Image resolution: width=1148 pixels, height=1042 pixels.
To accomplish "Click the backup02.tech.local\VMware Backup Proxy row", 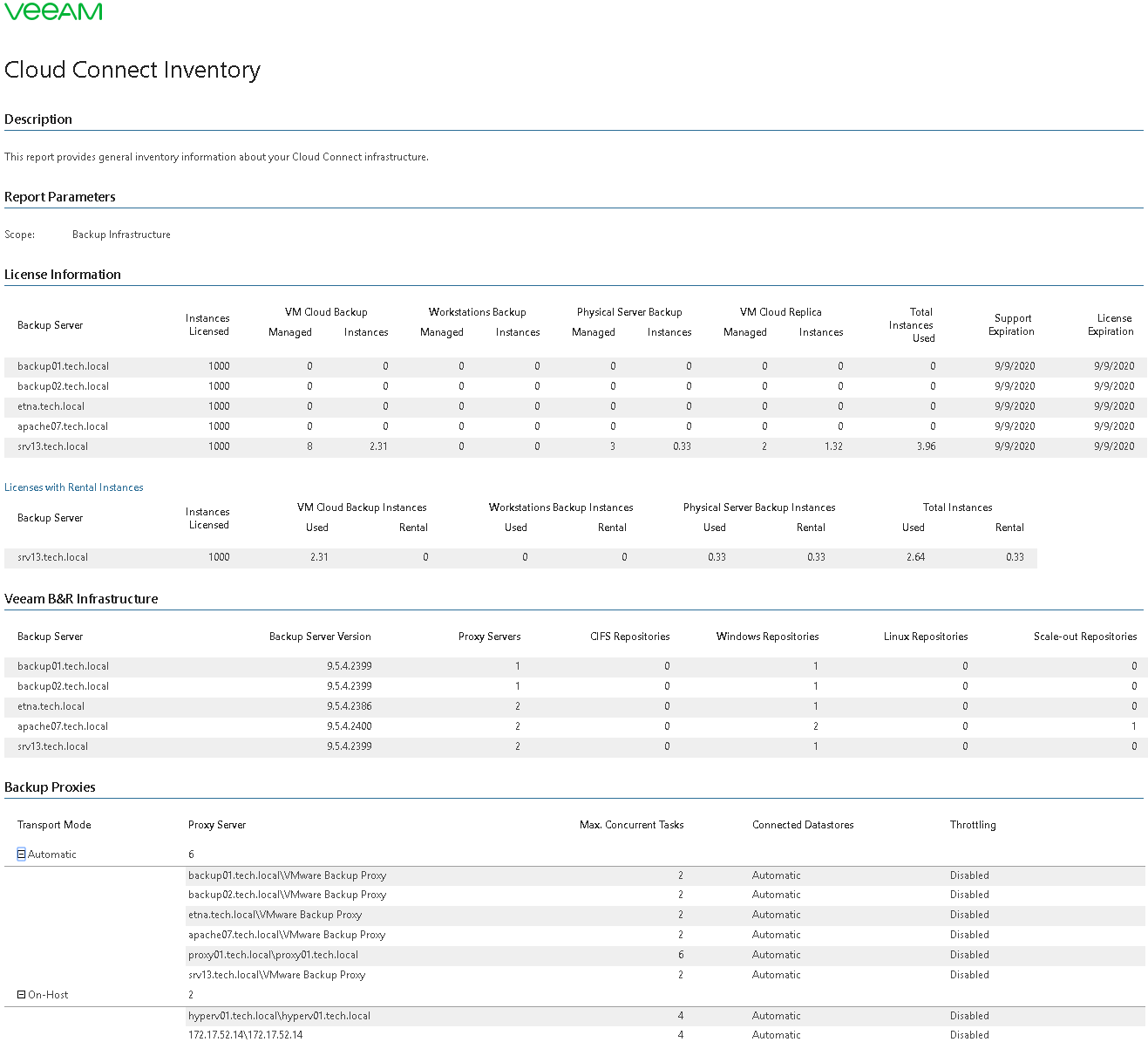I will [x=665, y=895].
